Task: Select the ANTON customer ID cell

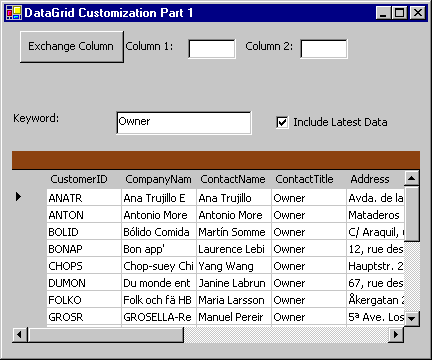Action: tap(84, 215)
